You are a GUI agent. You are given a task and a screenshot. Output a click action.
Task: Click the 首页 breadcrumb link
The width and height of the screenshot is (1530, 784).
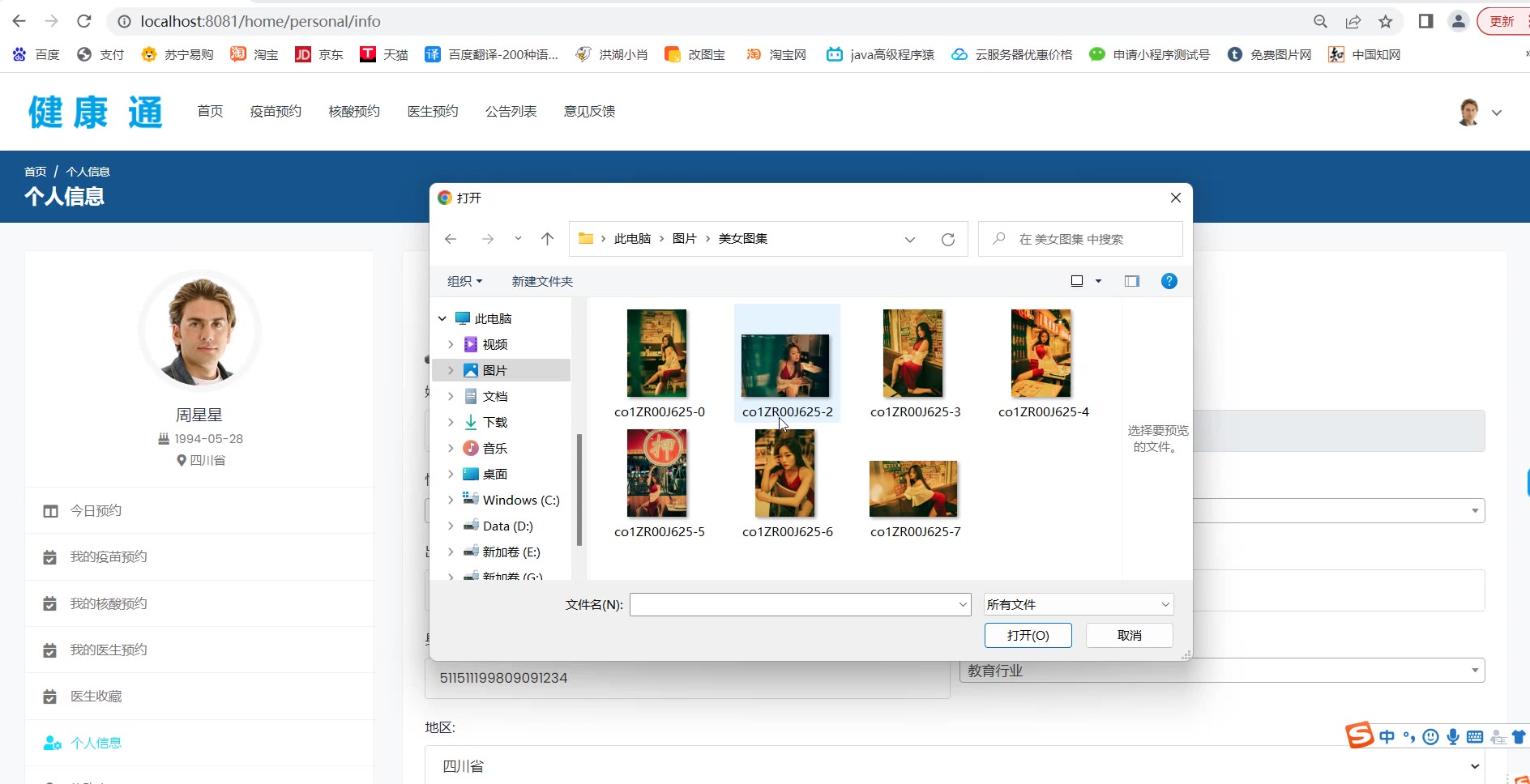[x=35, y=172]
